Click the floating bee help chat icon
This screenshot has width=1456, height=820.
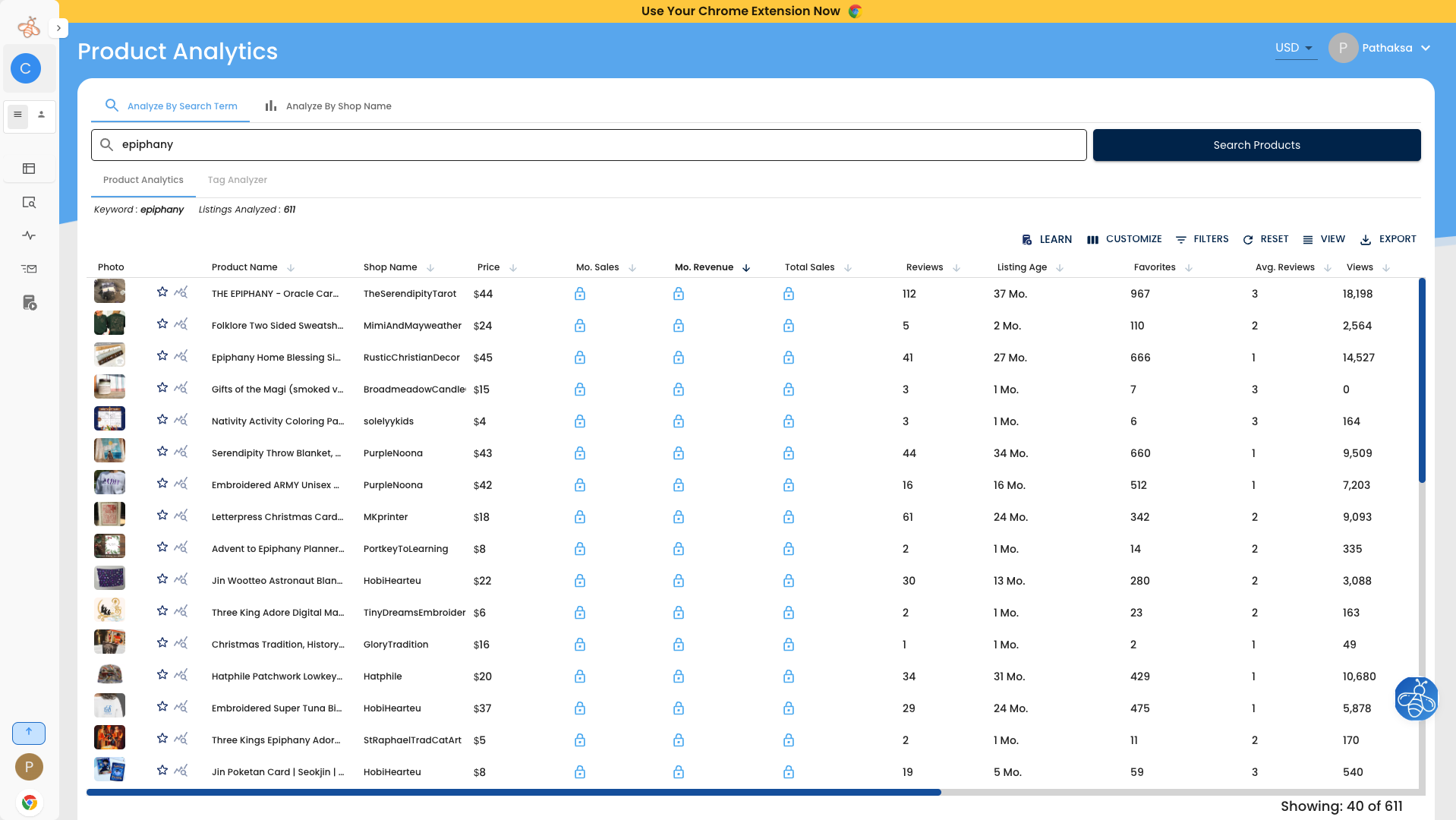1416,699
